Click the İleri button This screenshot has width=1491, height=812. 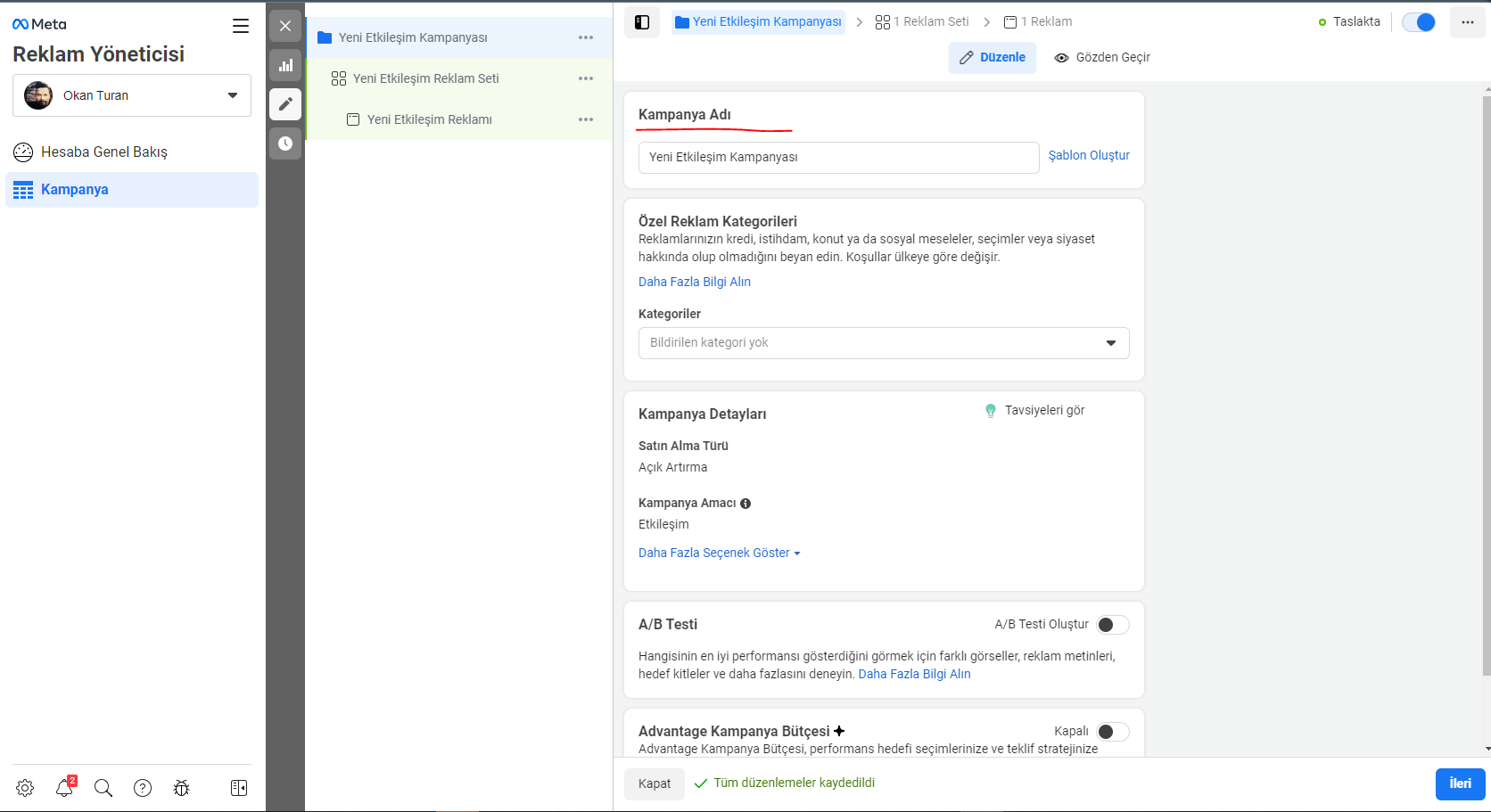tap(1460, 784)
